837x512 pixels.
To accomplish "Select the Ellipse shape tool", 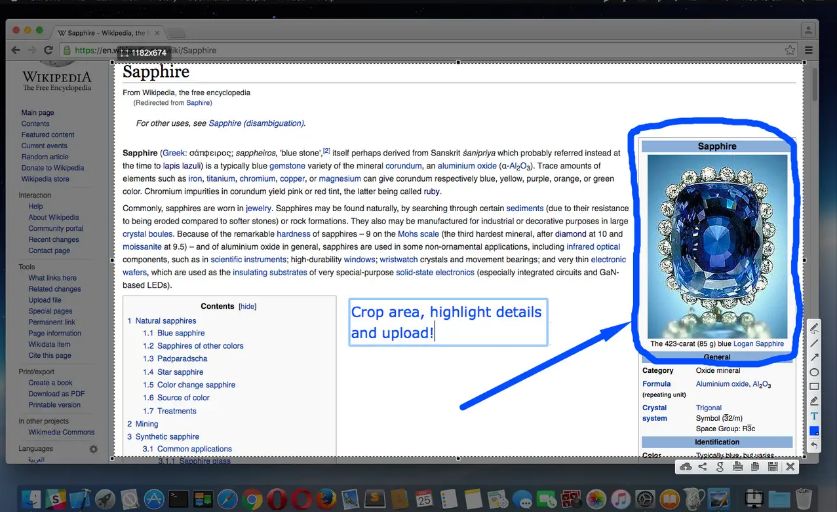I will coord(814,372).
